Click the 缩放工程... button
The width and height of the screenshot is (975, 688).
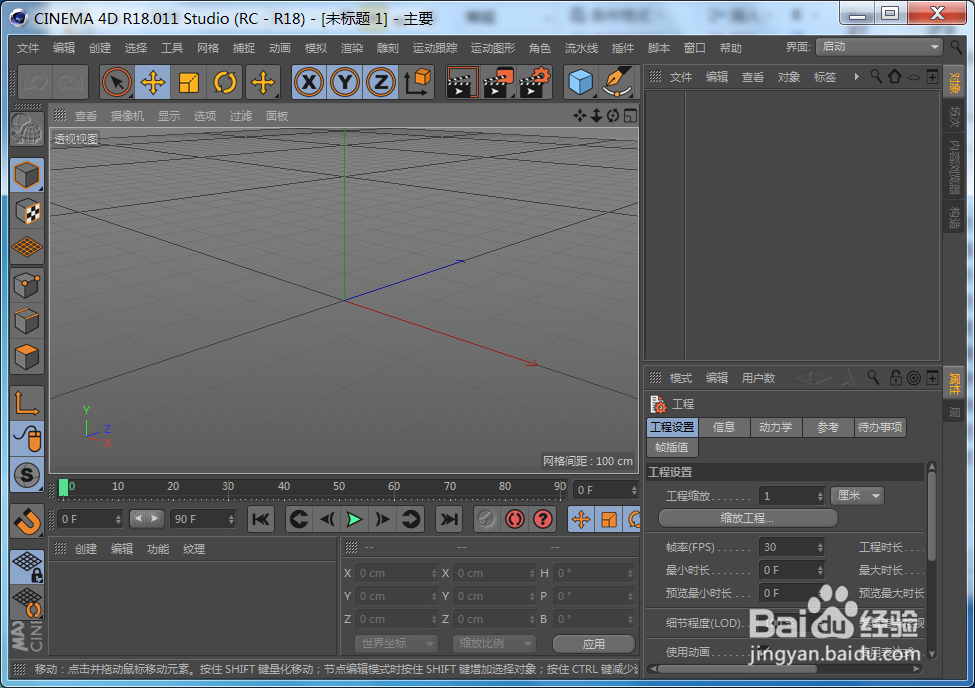[x=747, y=518]
